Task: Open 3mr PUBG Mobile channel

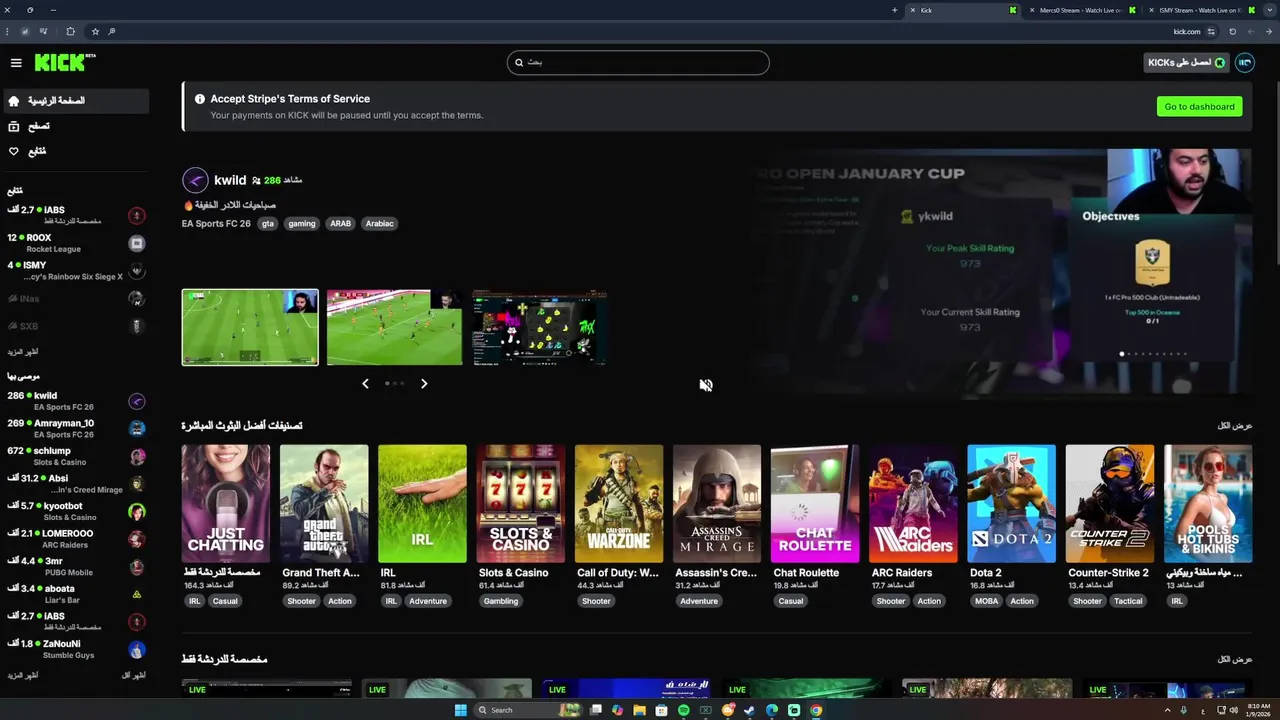Action: [75, 566]
